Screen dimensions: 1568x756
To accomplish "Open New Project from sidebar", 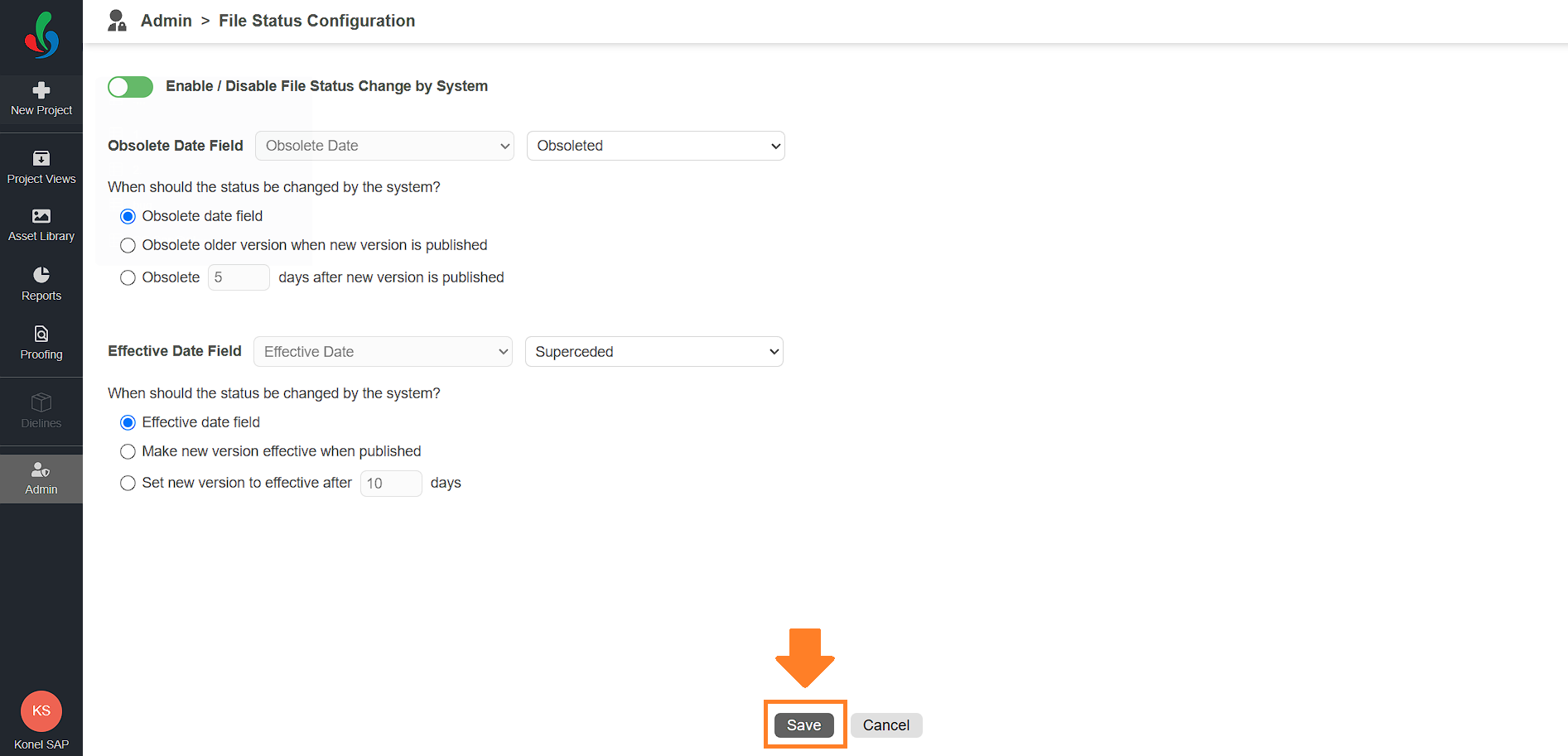I will click(x=41, y=99).
